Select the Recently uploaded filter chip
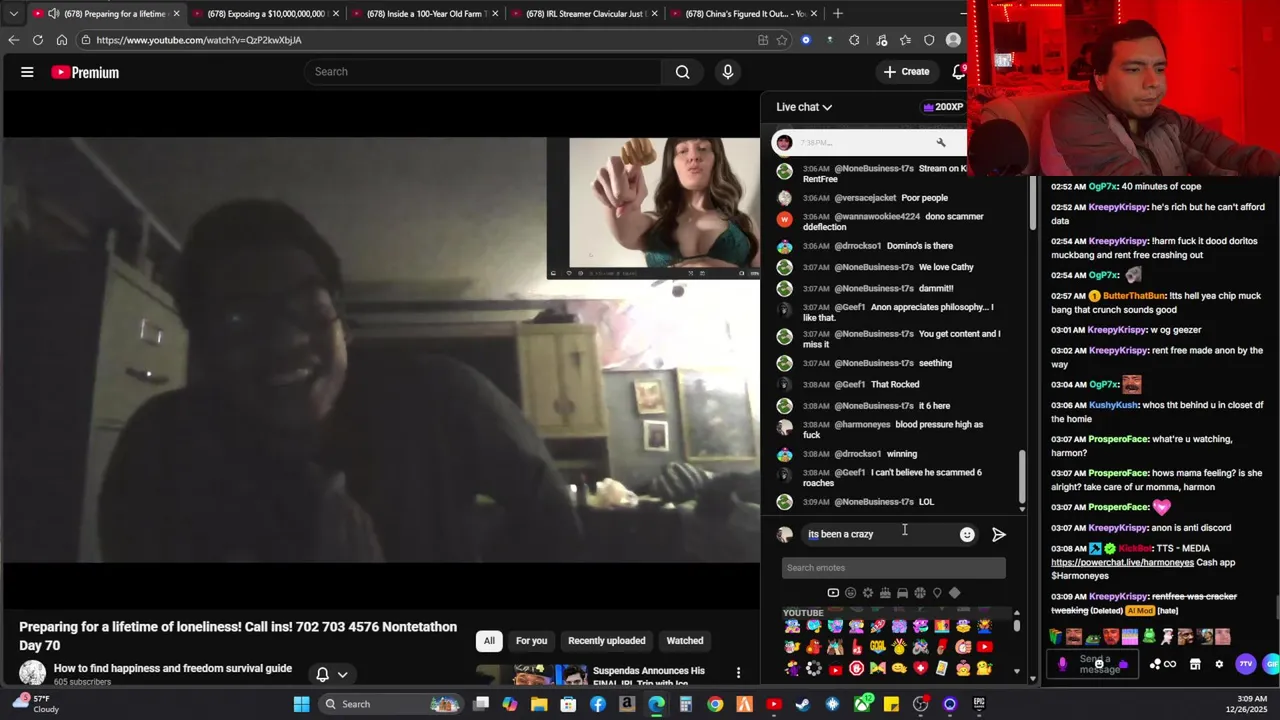The width and height of the screenshot is (1280, 720). (606, 641)
